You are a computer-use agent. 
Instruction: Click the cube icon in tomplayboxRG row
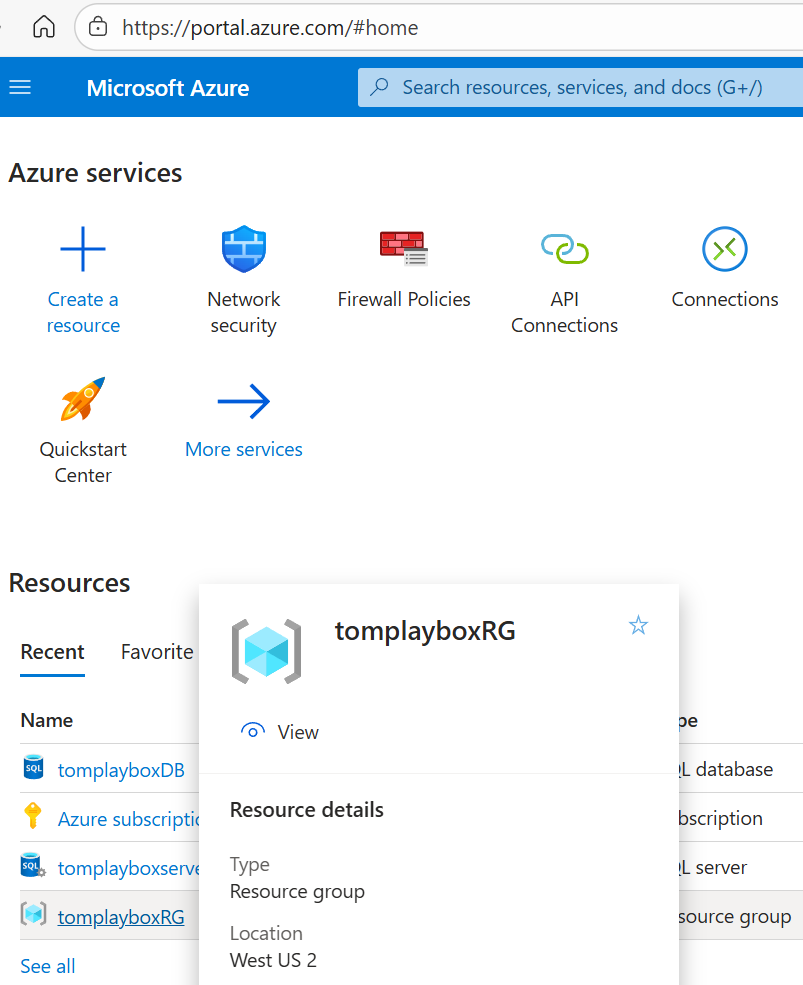pos(33,914)
